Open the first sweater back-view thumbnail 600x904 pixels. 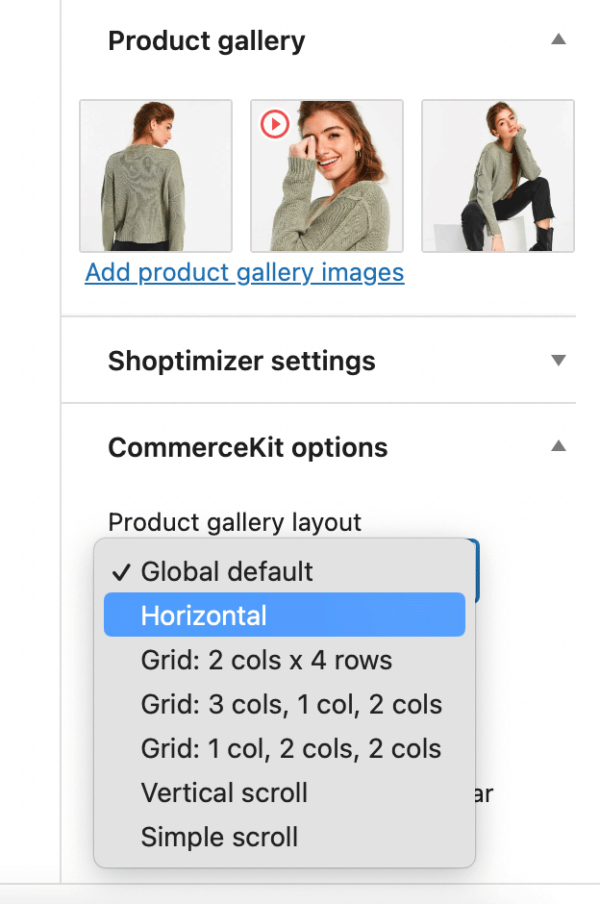tap(155, 175)
